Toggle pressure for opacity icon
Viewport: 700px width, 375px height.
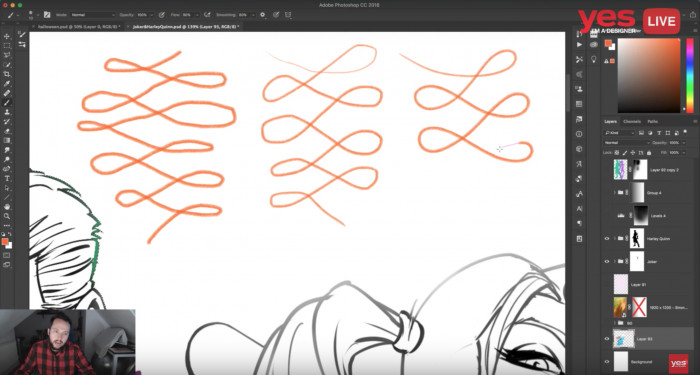pos(162,15)
